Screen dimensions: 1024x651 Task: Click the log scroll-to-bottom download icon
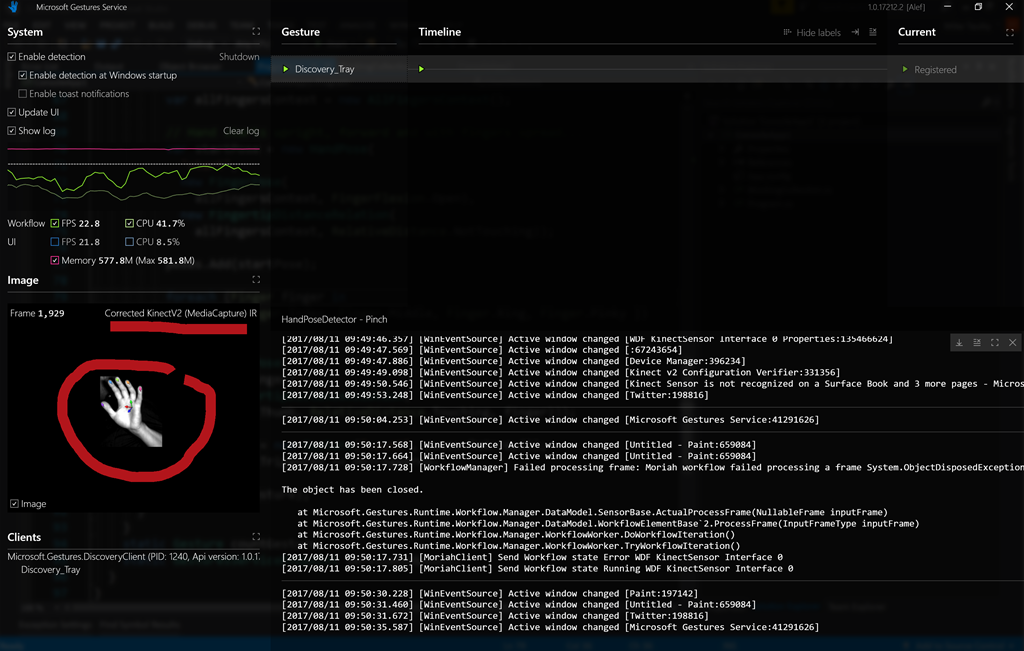[959, 343]
